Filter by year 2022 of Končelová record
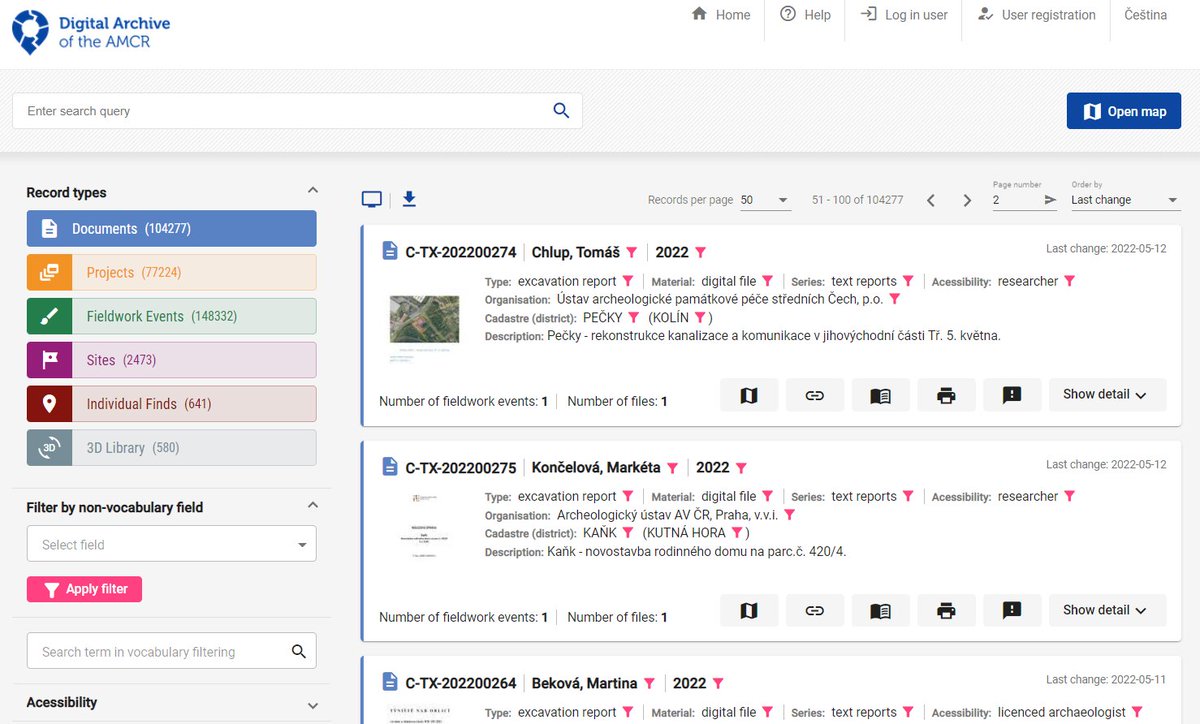 [742, 468]
